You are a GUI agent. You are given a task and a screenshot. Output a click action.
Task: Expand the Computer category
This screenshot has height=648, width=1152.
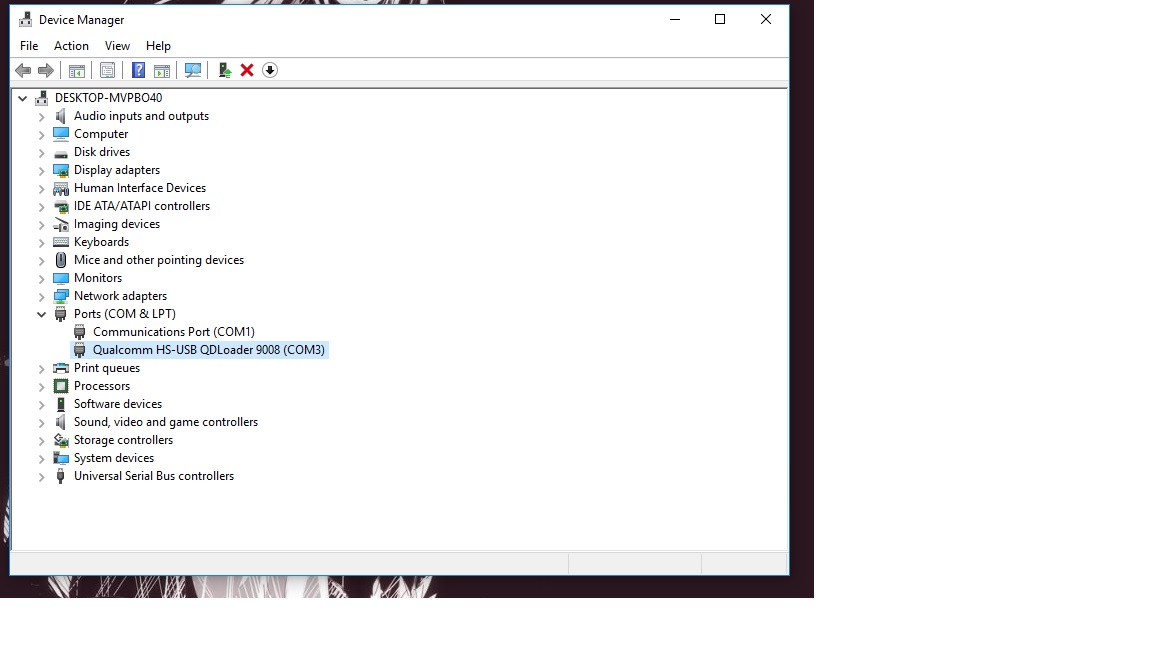click(x=42, y=135)
